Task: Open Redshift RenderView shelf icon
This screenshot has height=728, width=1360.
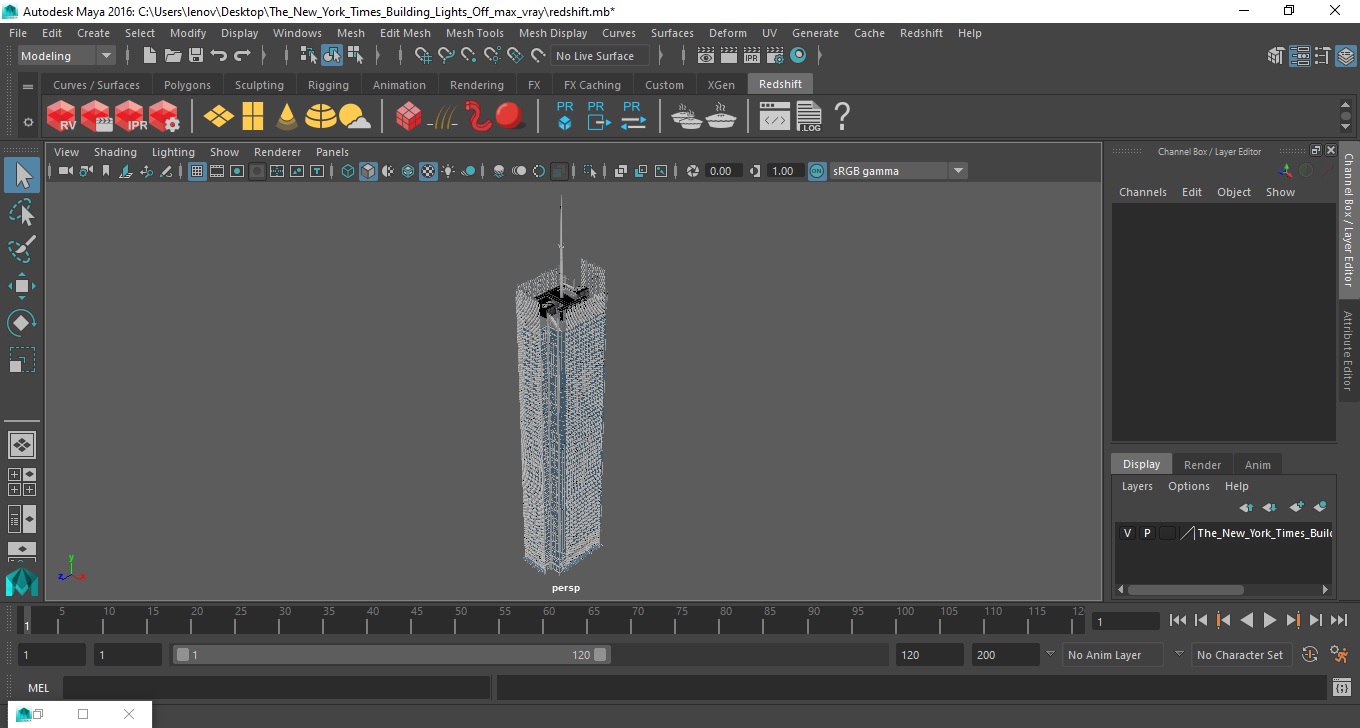Action: pyautogui.click(x=62, y=117)
